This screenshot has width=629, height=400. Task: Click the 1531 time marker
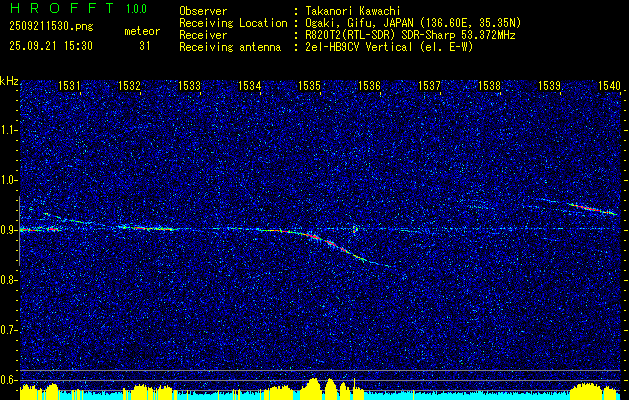[x=69, y=86]
